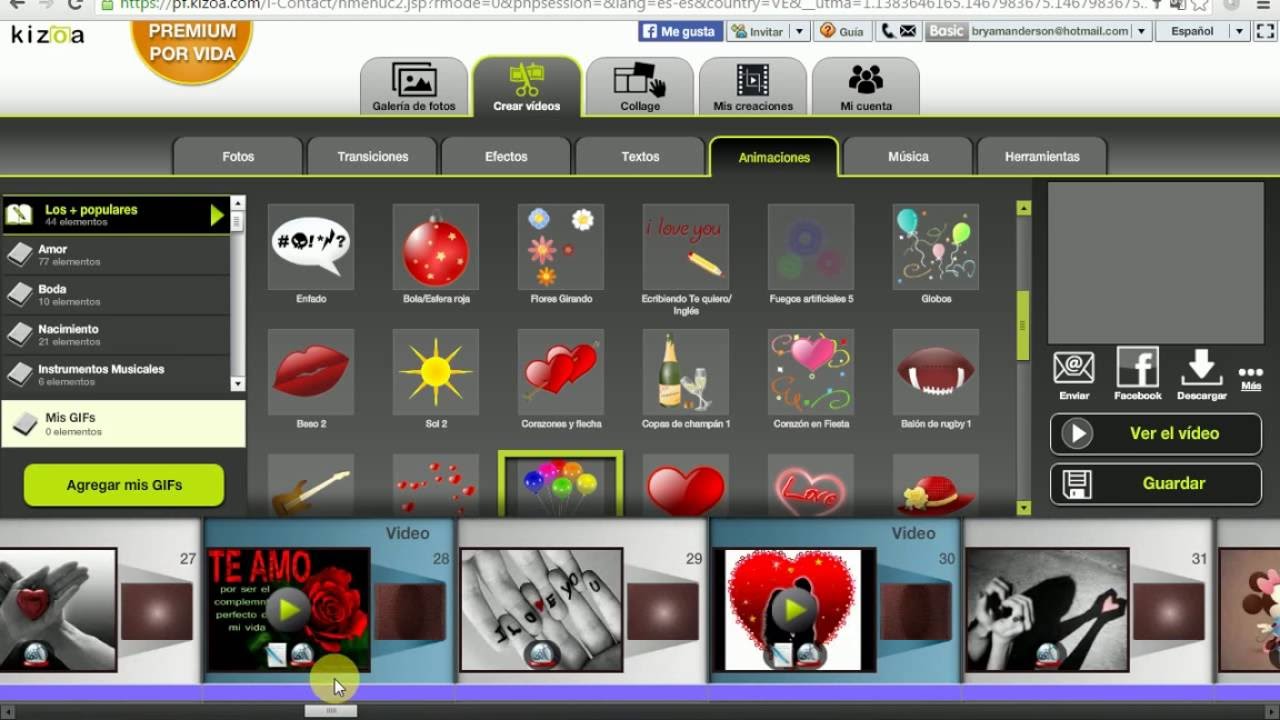The image size is (1280, 720).
Task: Click the Descargar download icon
Action: click(1201, 368)
